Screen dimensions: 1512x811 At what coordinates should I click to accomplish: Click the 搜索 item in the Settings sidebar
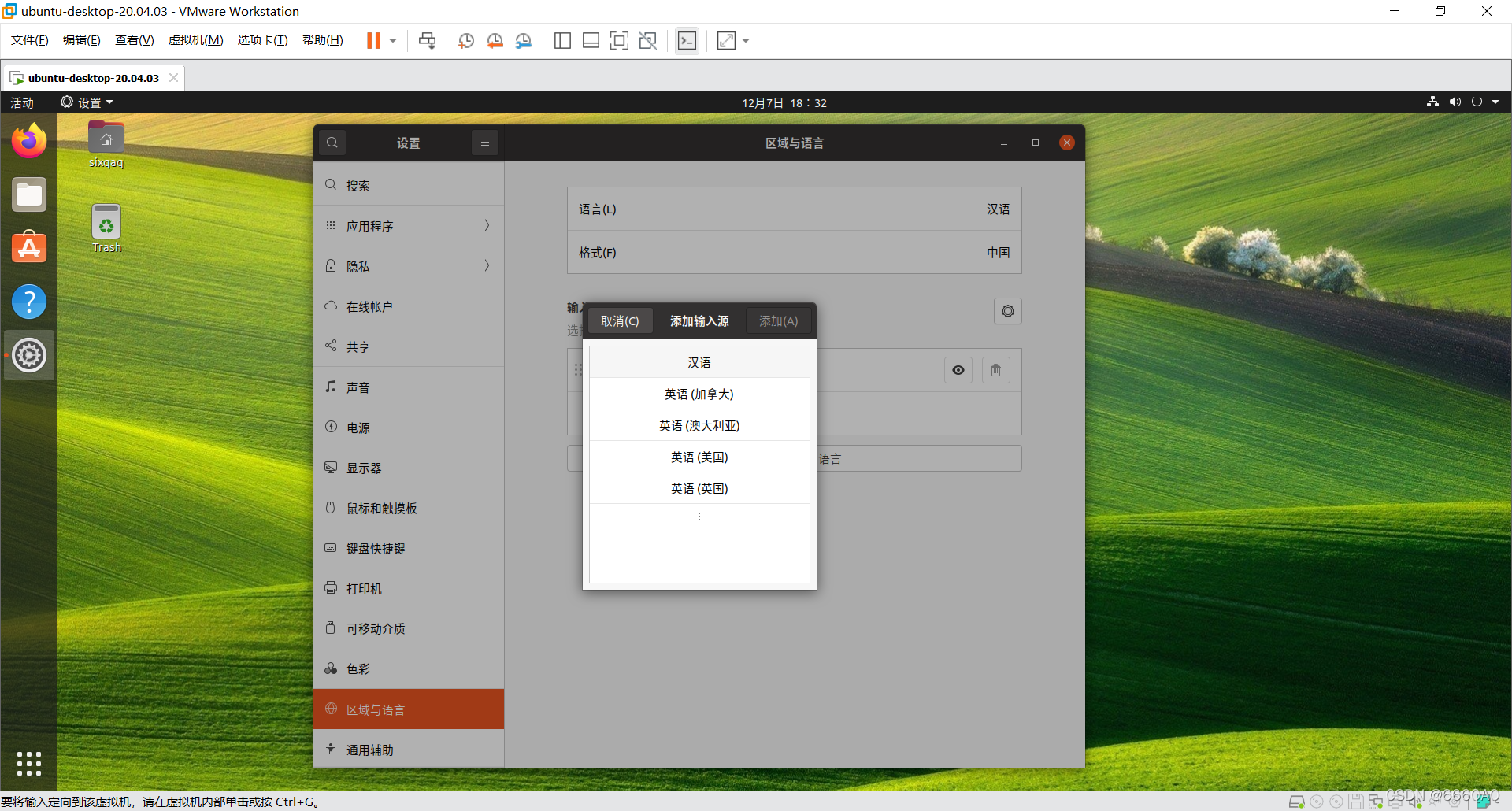(x=409, y=185)
